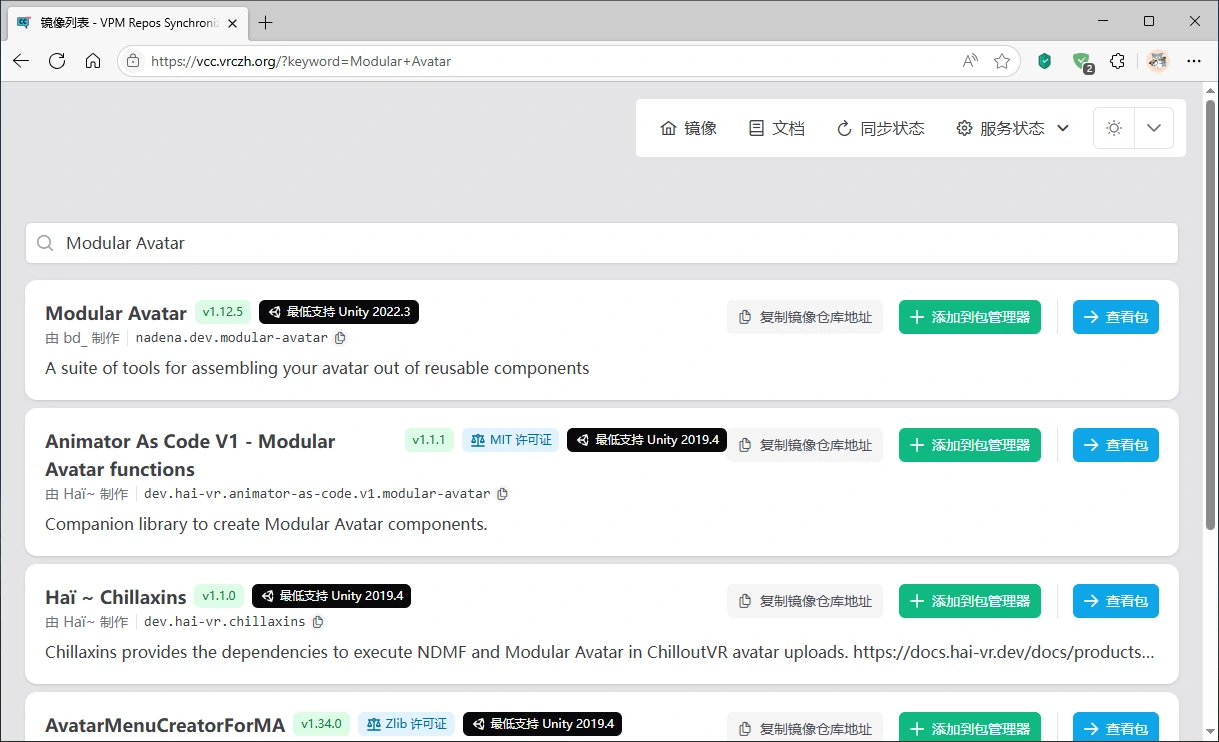This screenshot has width=1219, height=742.
Task: Copy the nadena.dev.modular-avatar package ID
Action: [x=340, y=338]
